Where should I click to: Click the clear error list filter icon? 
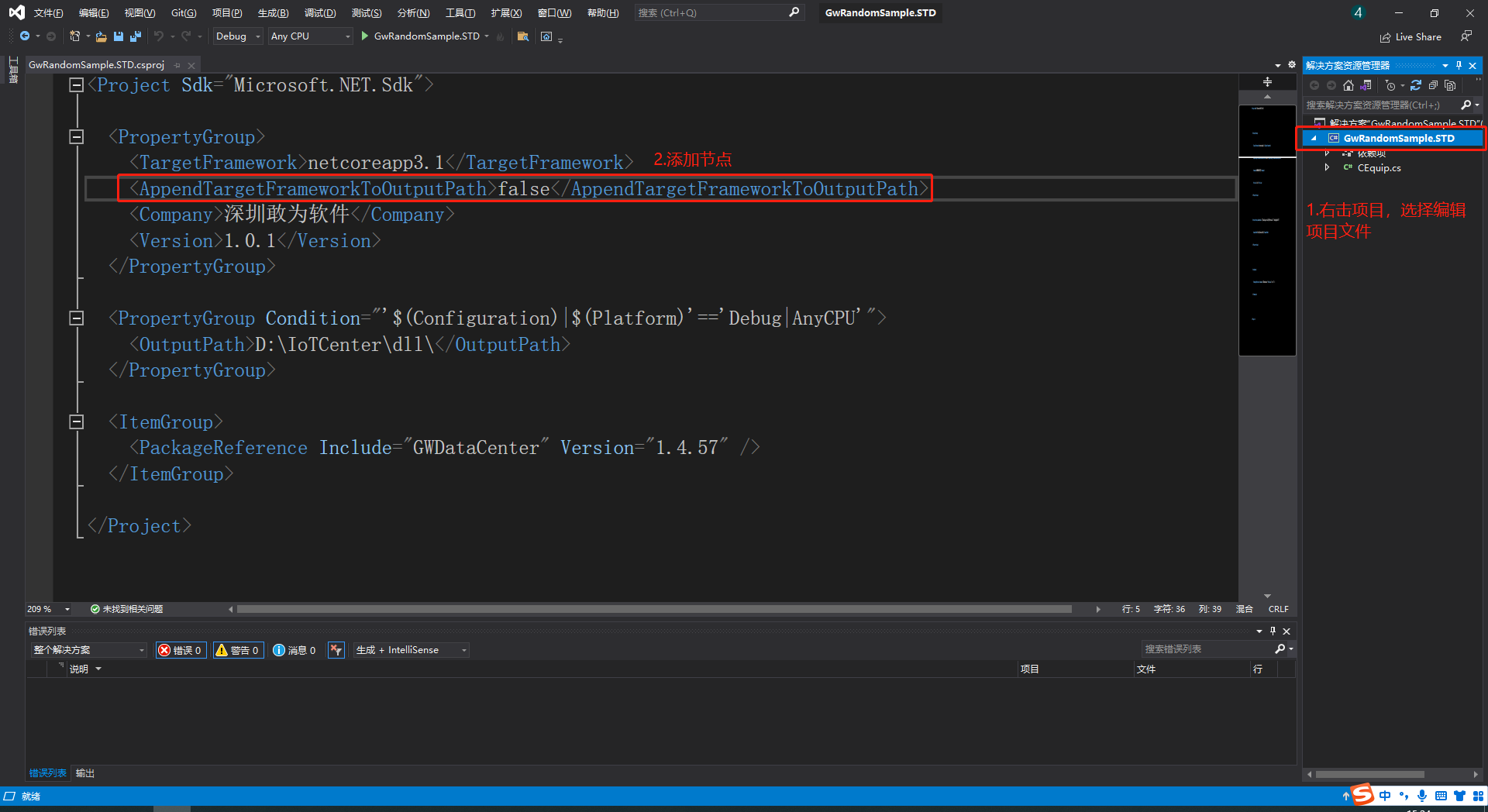[336, 650]
